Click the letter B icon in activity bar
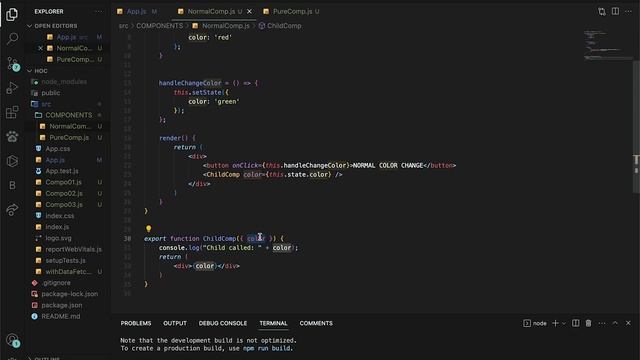Screen dimensions: 640x360 (12, 185)
